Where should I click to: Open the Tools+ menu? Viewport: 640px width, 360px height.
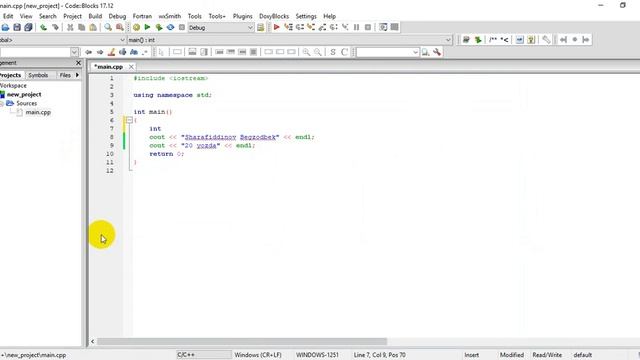(x=217, y=16)
